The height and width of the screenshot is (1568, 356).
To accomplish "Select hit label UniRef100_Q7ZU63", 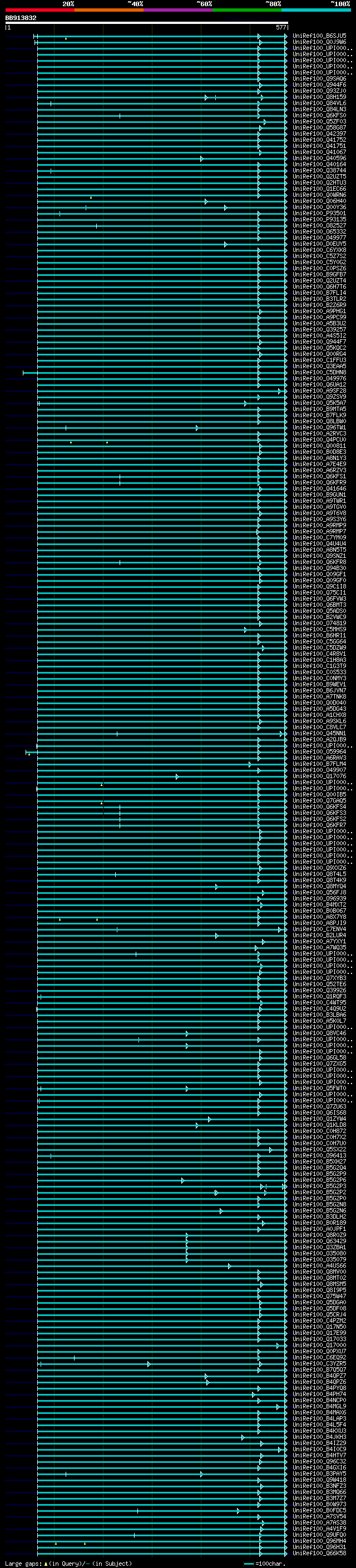I will 319,1106.
